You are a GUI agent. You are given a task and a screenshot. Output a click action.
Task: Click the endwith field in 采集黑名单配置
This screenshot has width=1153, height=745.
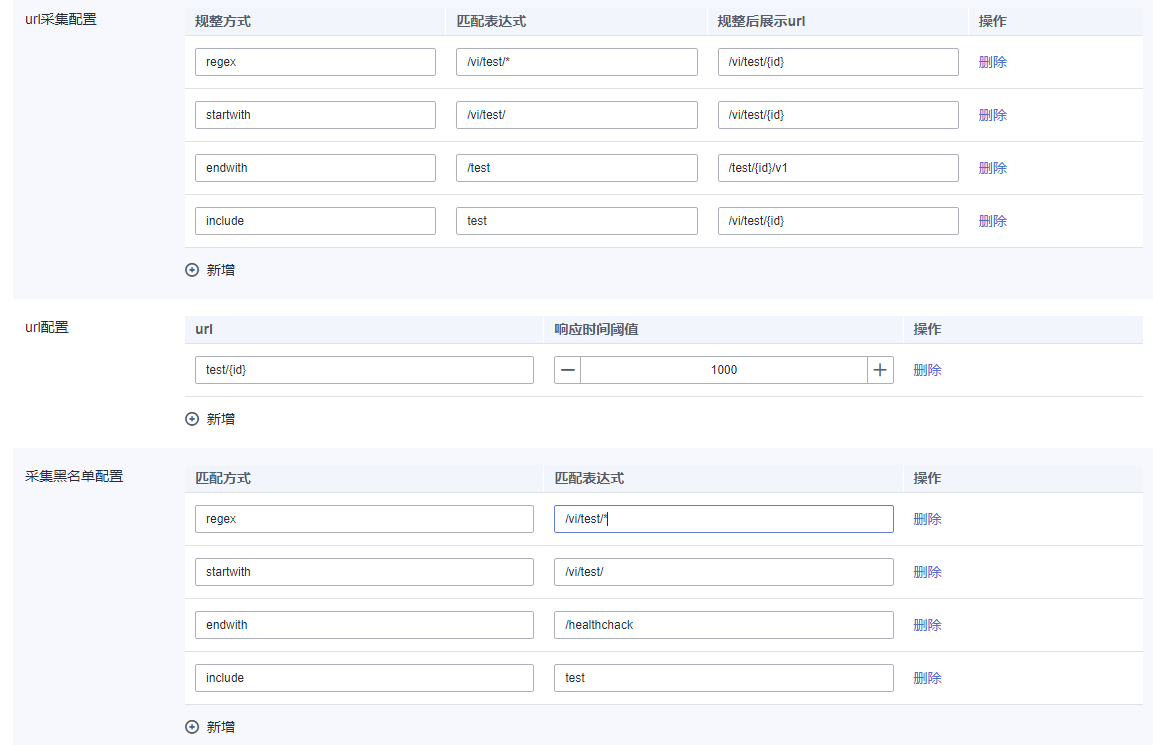(x=364, y=625)
